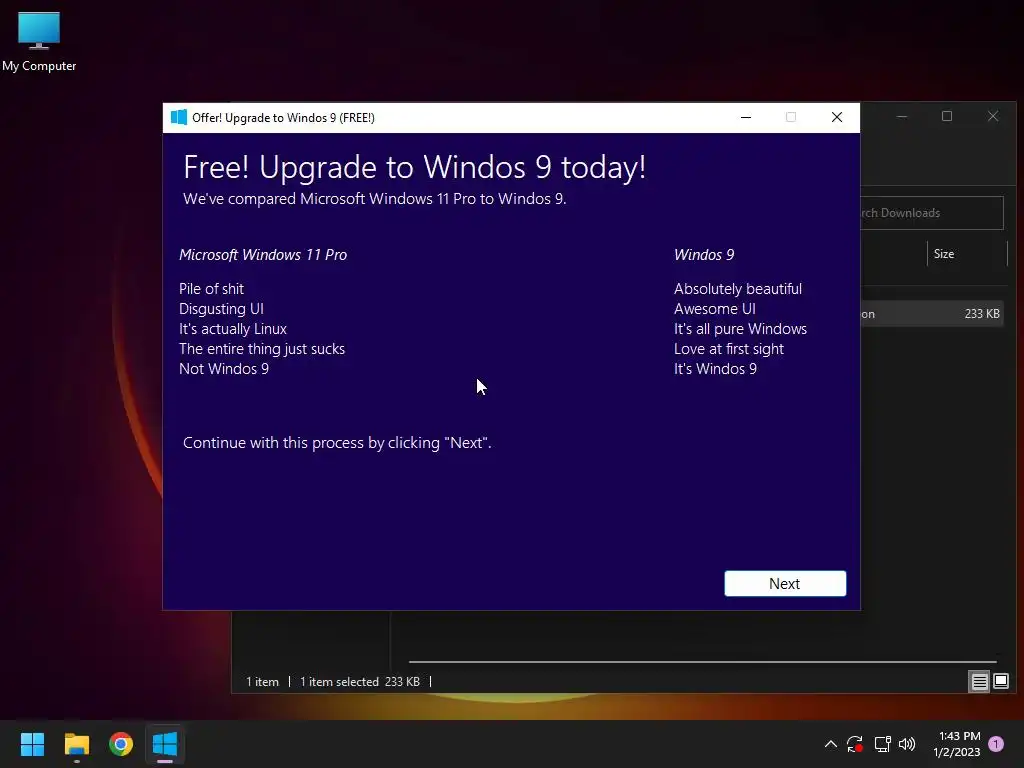Open My Computer desktop icon

(x=39, y=42)
